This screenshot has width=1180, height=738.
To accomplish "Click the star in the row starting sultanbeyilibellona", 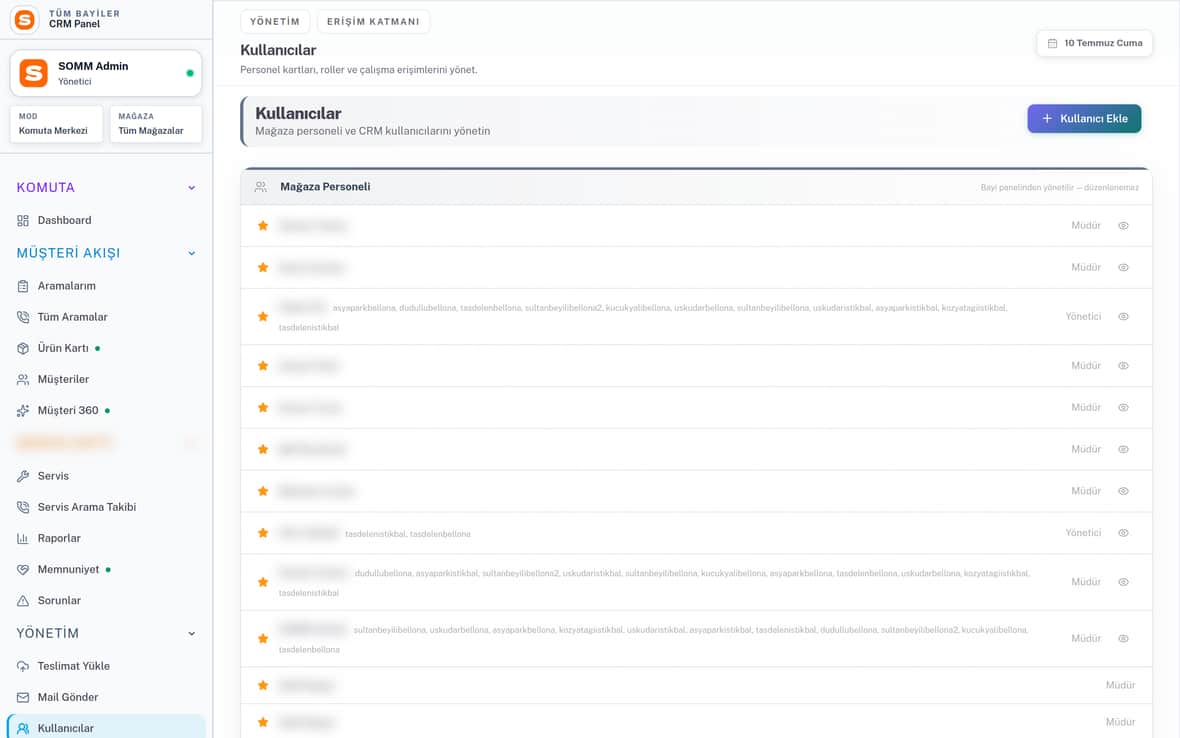I will pos(263,639).
